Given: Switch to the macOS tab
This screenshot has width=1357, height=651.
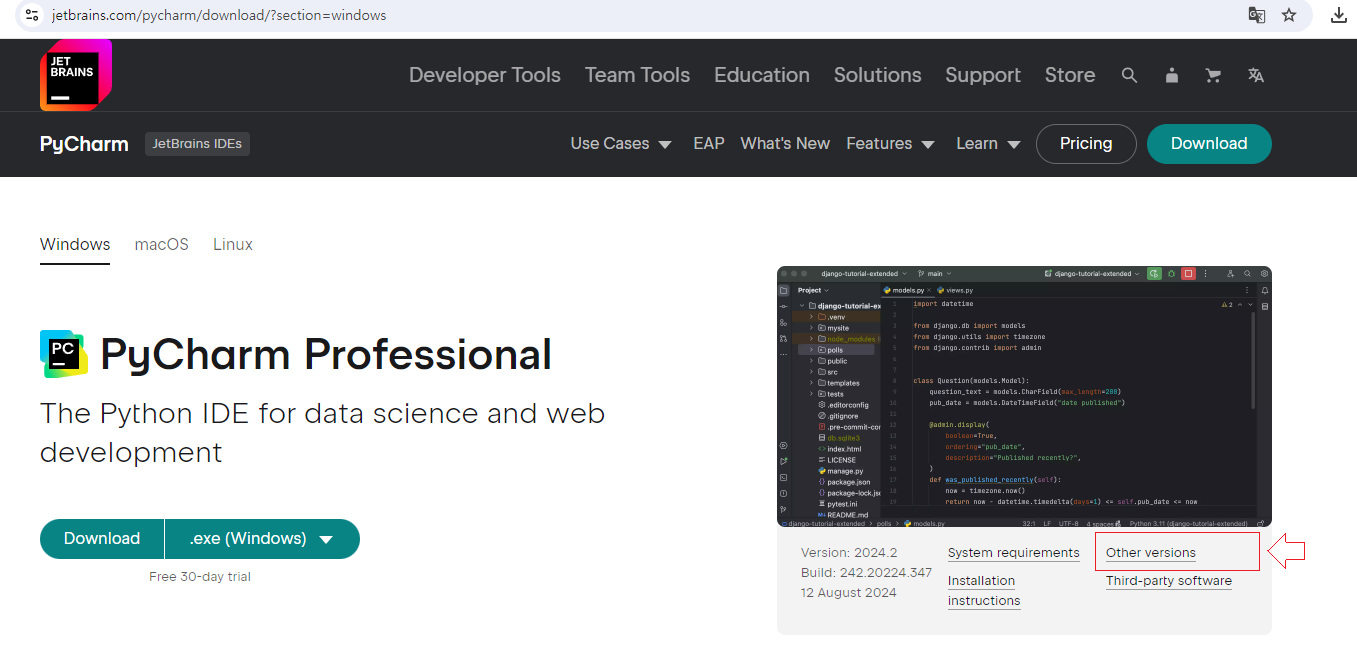Looking at the screenshot, I should click(162, 244).
